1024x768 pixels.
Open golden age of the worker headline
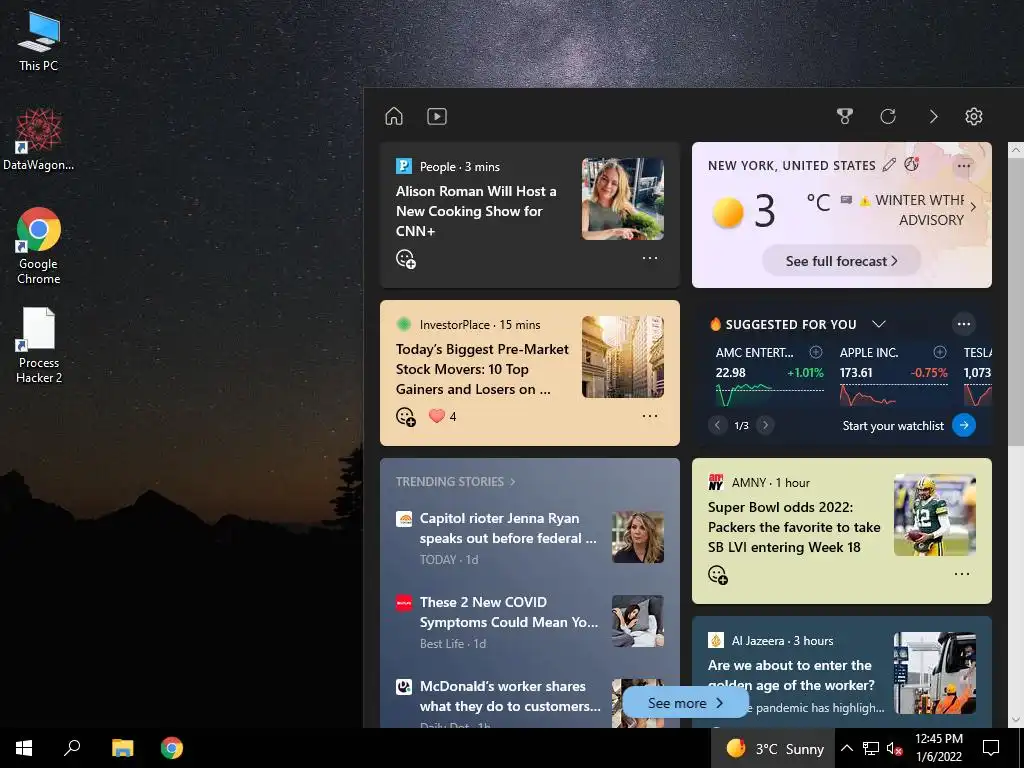(x=791, y=675)
